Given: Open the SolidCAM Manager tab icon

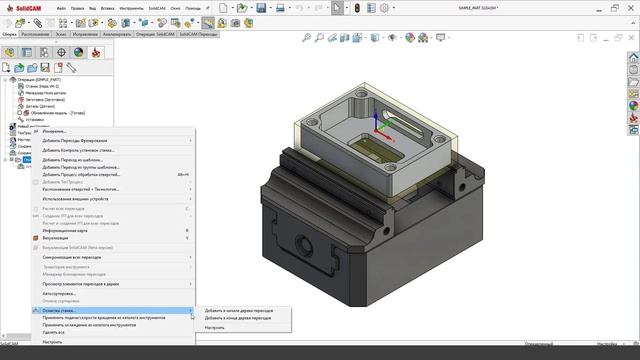Looking at the screenshot, I should click(96, 52).
